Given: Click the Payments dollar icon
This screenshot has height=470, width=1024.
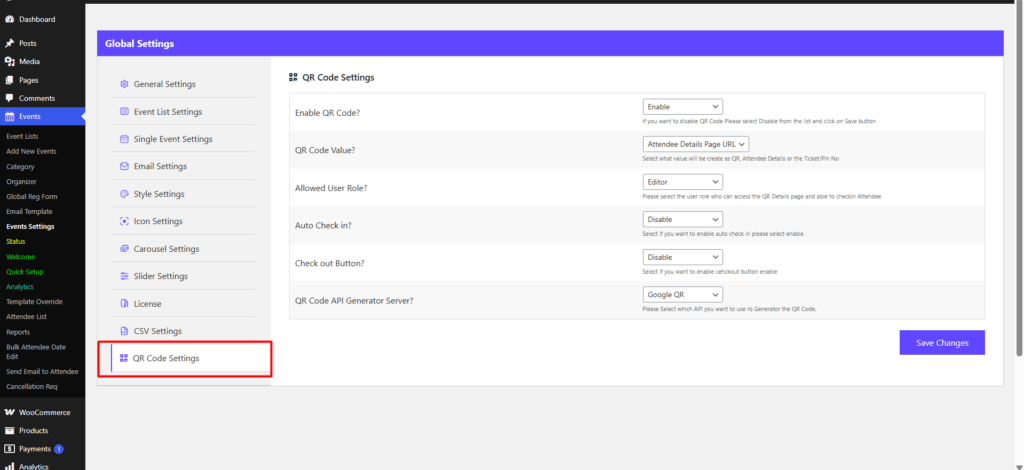Looking at the screenshot, I should tap(9, 449).
